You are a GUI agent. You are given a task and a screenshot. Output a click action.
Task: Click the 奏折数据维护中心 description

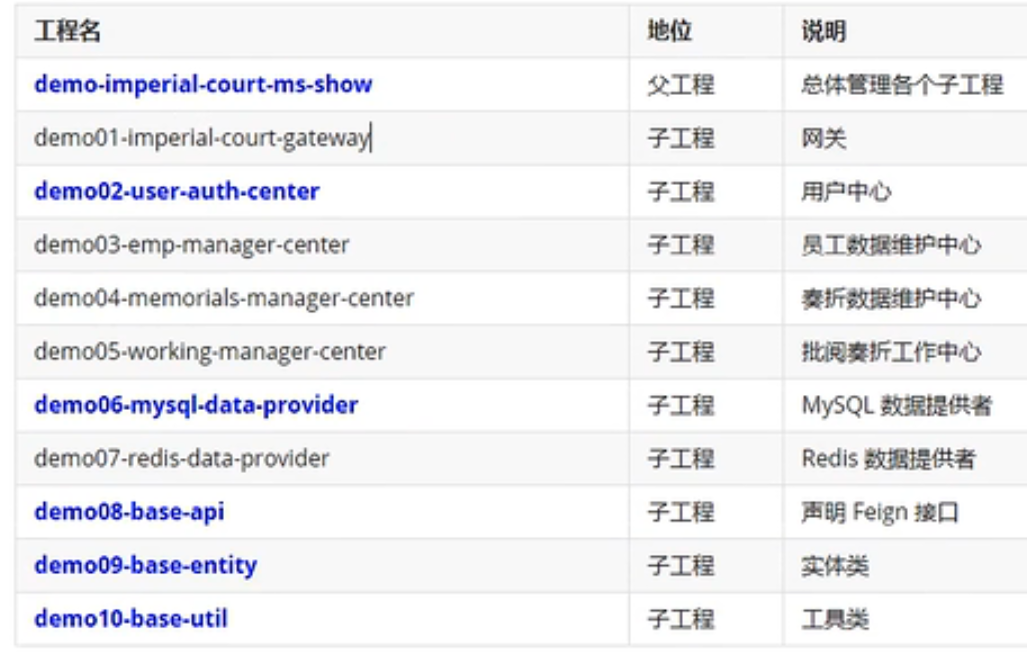(x=891, y=299)
